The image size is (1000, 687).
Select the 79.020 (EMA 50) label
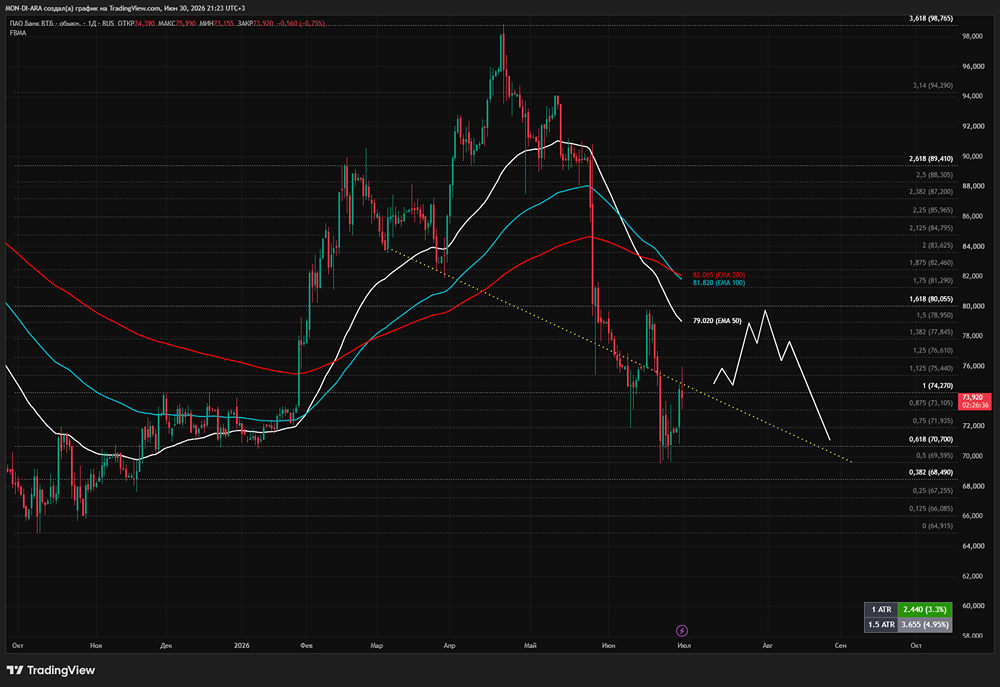(717, 321)
